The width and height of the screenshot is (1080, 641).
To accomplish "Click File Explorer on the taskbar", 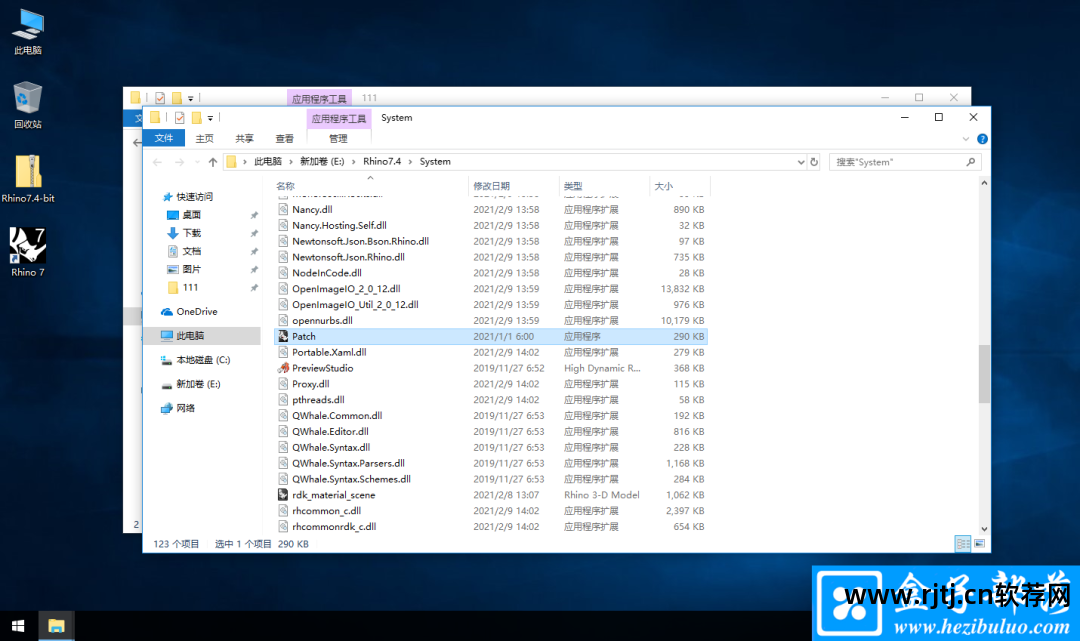I will pos(56,626).
